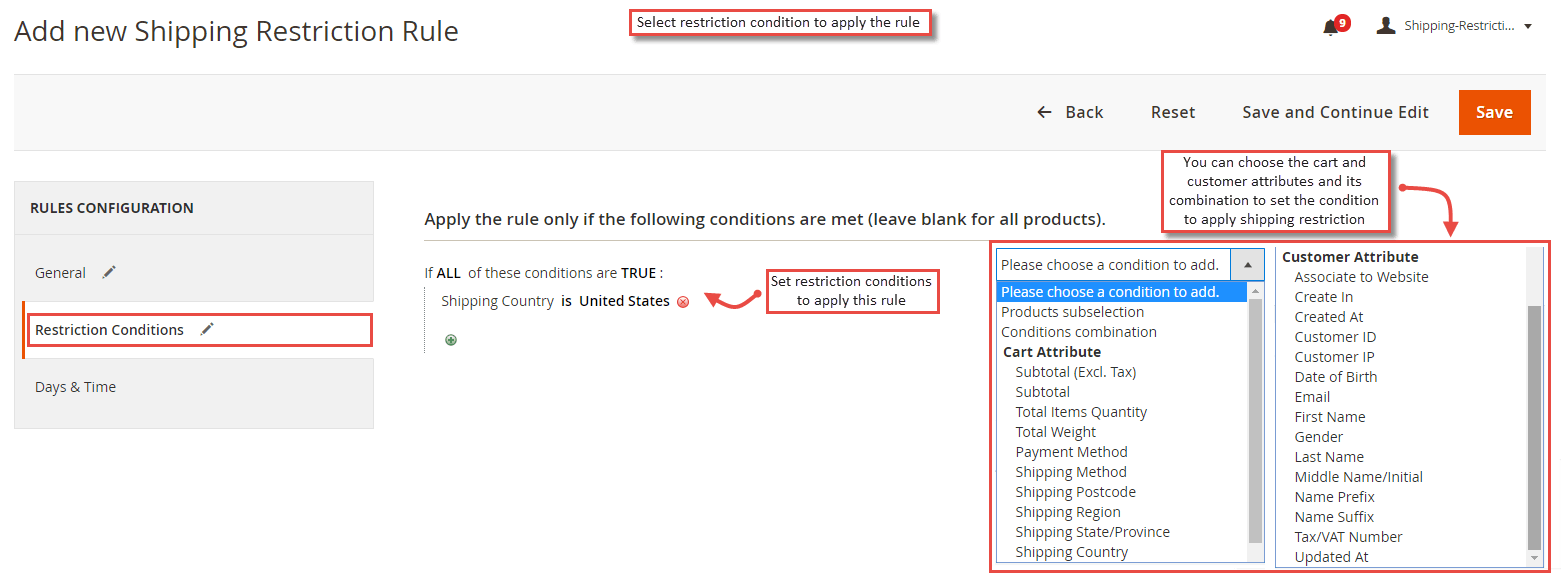Select 'Please choose a condition to add.' option
Image resolution: width=1561 pixels, height=573 pixels.
1122,292
